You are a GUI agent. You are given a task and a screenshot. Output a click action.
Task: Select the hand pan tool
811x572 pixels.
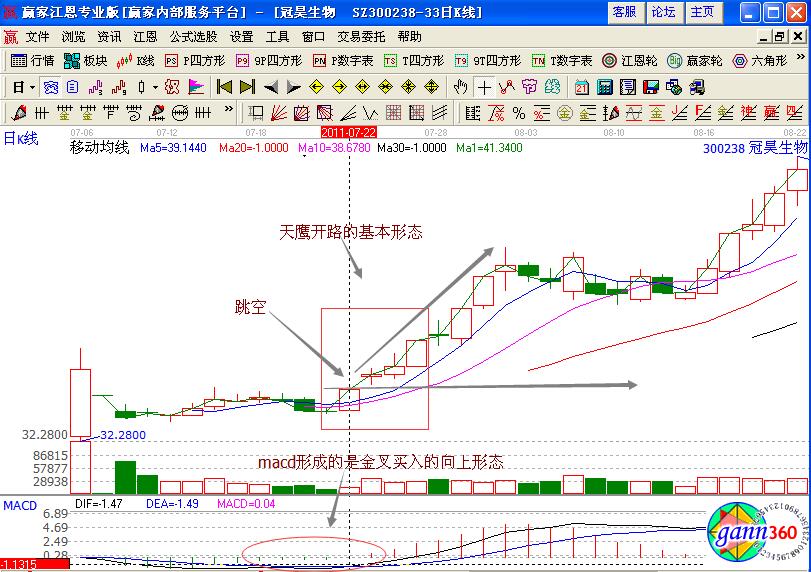point(460,86)
